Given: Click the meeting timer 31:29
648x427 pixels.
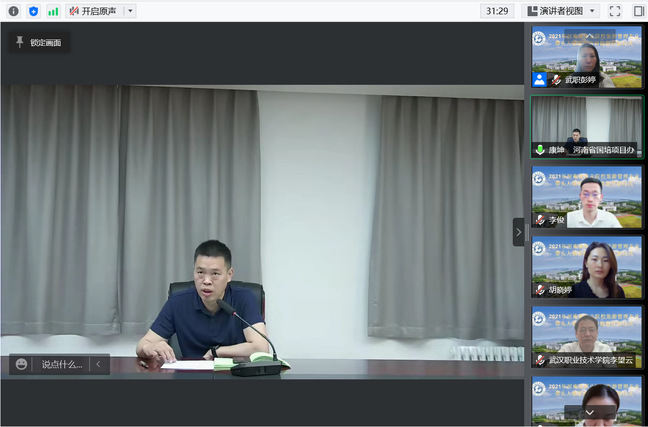Looking at the screenshot, I should pos(496,11).
